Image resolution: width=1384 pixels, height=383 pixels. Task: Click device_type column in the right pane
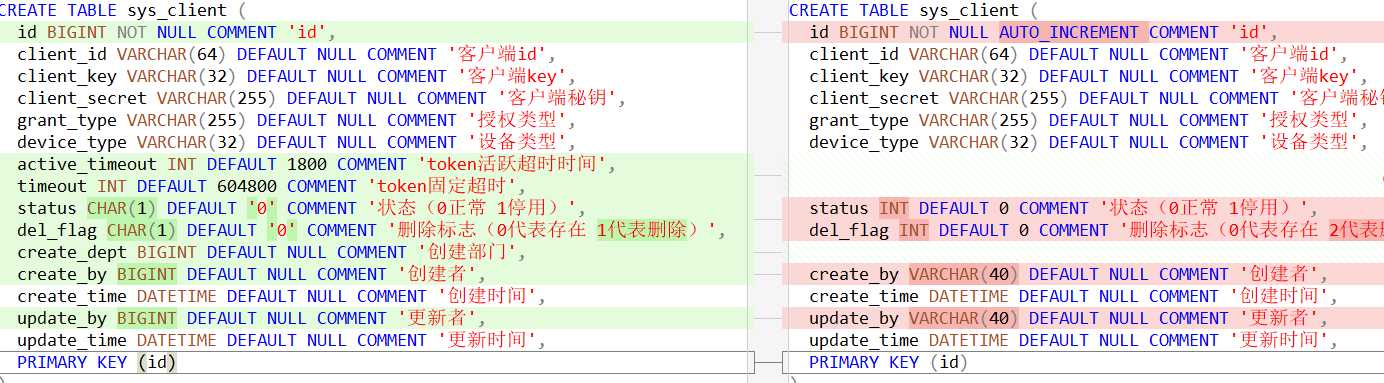864,142
